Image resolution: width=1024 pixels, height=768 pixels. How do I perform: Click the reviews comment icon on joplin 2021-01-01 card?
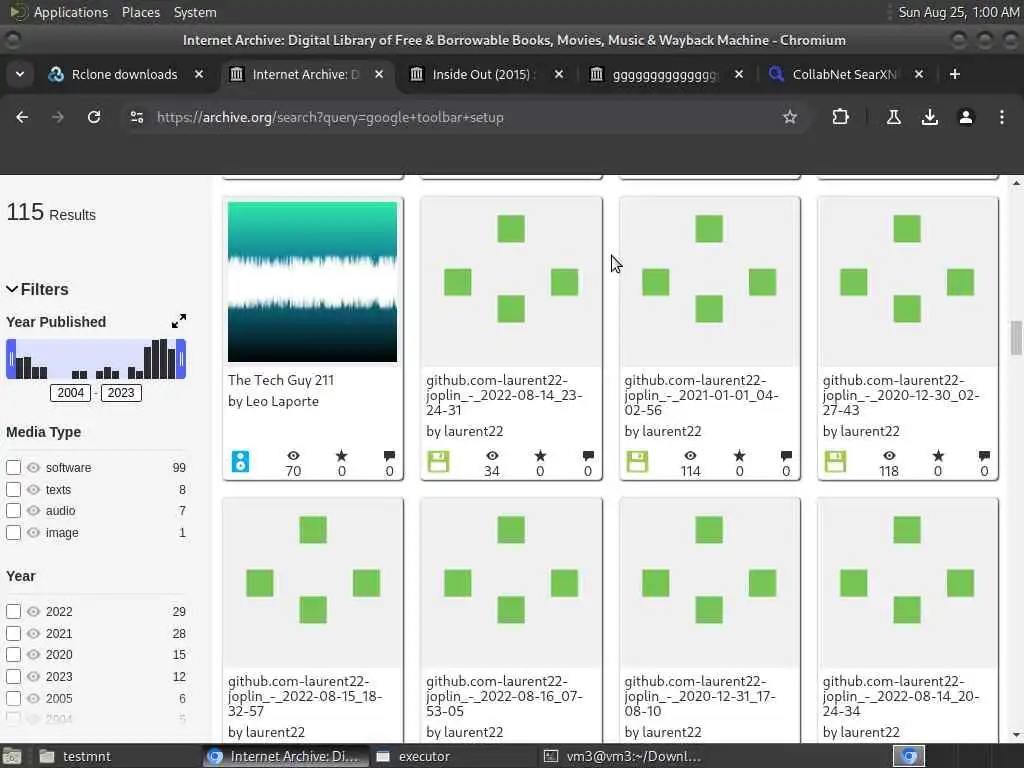786,455
